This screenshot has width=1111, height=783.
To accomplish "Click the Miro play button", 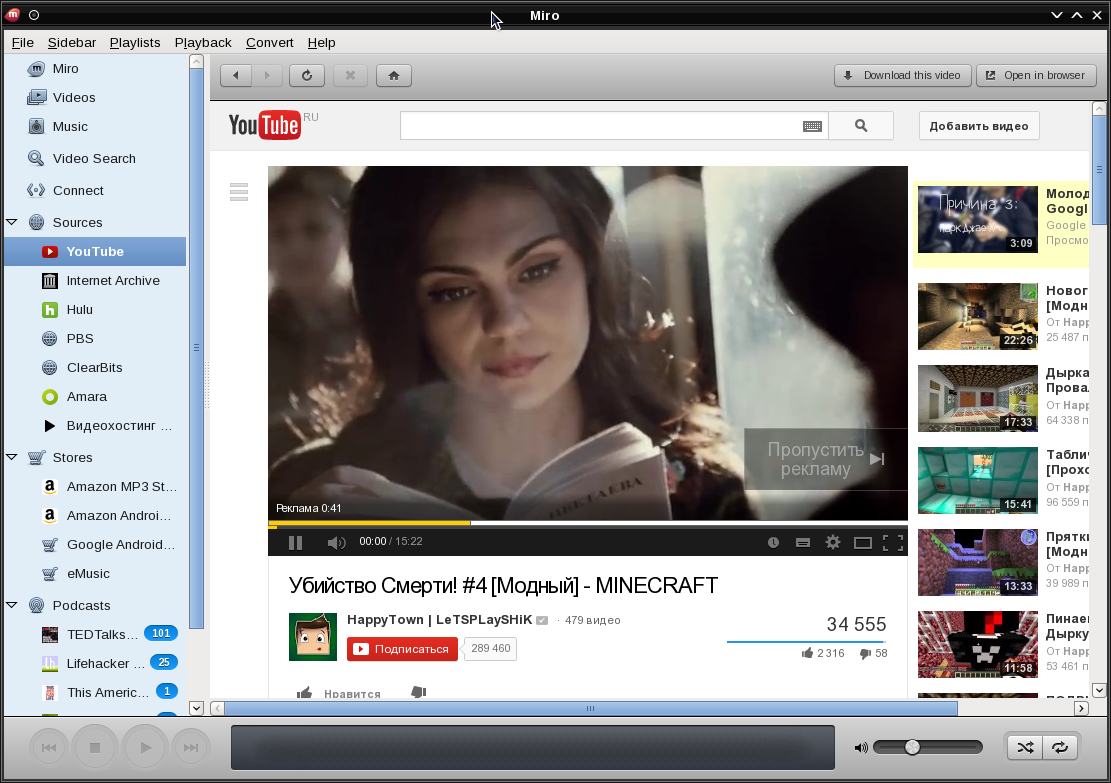I will click(x=145, y=748).
